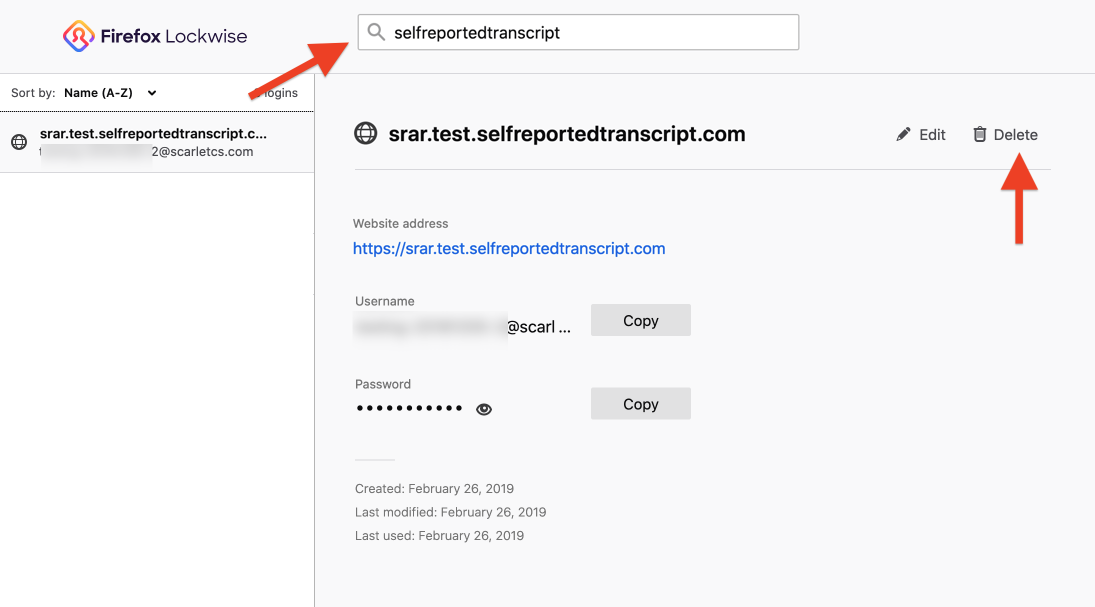Click the Firefox Lockwise logo icon
The height and width of the screenshot is (607, 1095).
78,37
